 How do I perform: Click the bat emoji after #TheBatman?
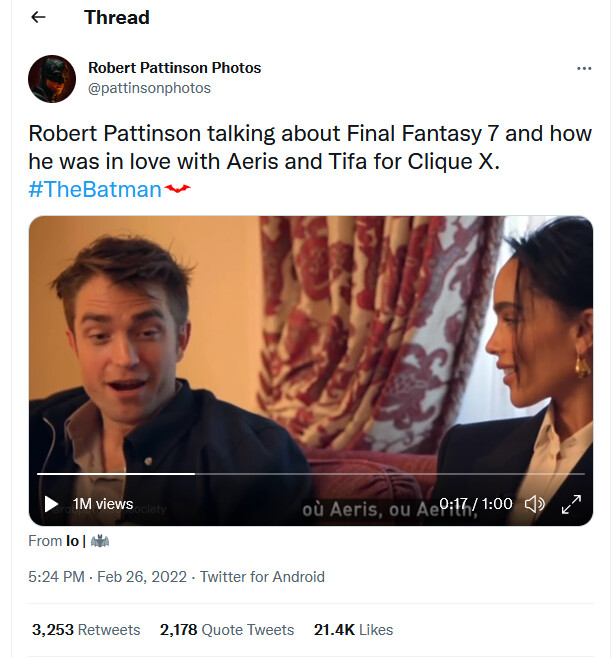[x=177, y=189]
